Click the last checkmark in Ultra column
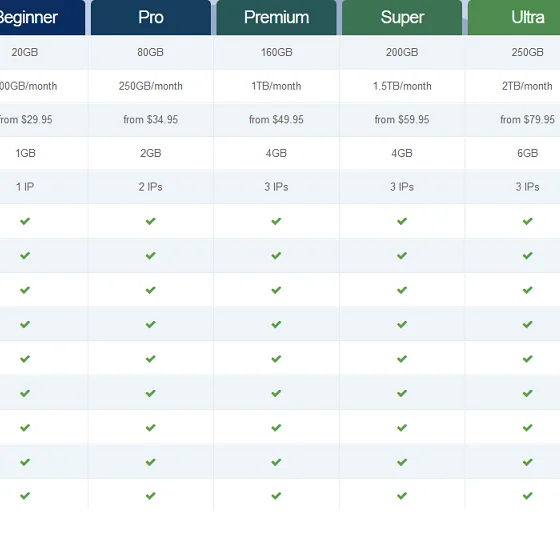Image resolution: width=560 pixels, height=559 pixels. [528, 496]
